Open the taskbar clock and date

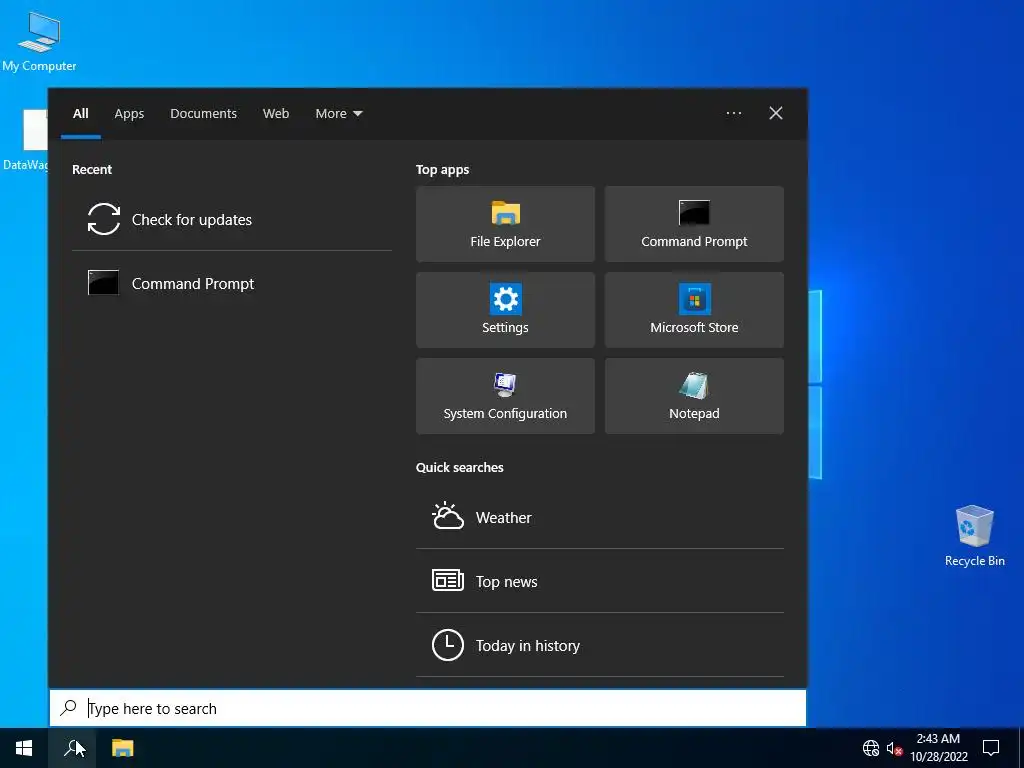[938, 748]
